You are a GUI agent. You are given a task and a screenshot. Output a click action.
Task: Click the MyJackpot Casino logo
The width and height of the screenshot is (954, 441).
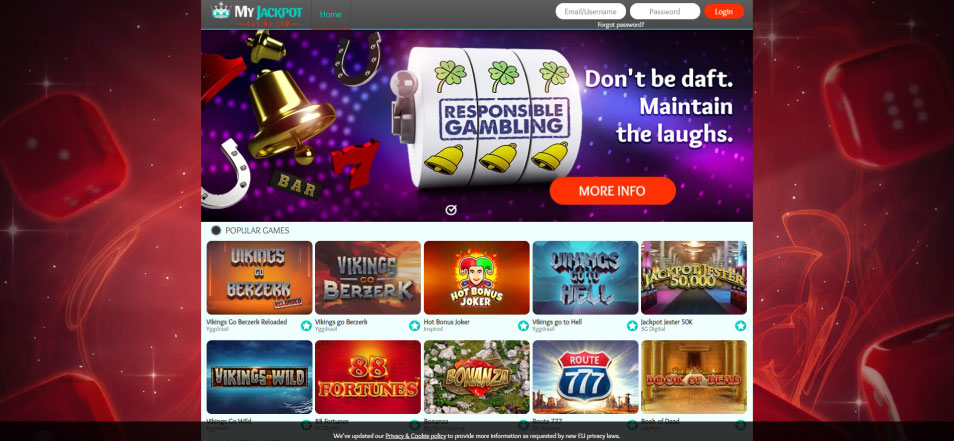tap(257, 14)
